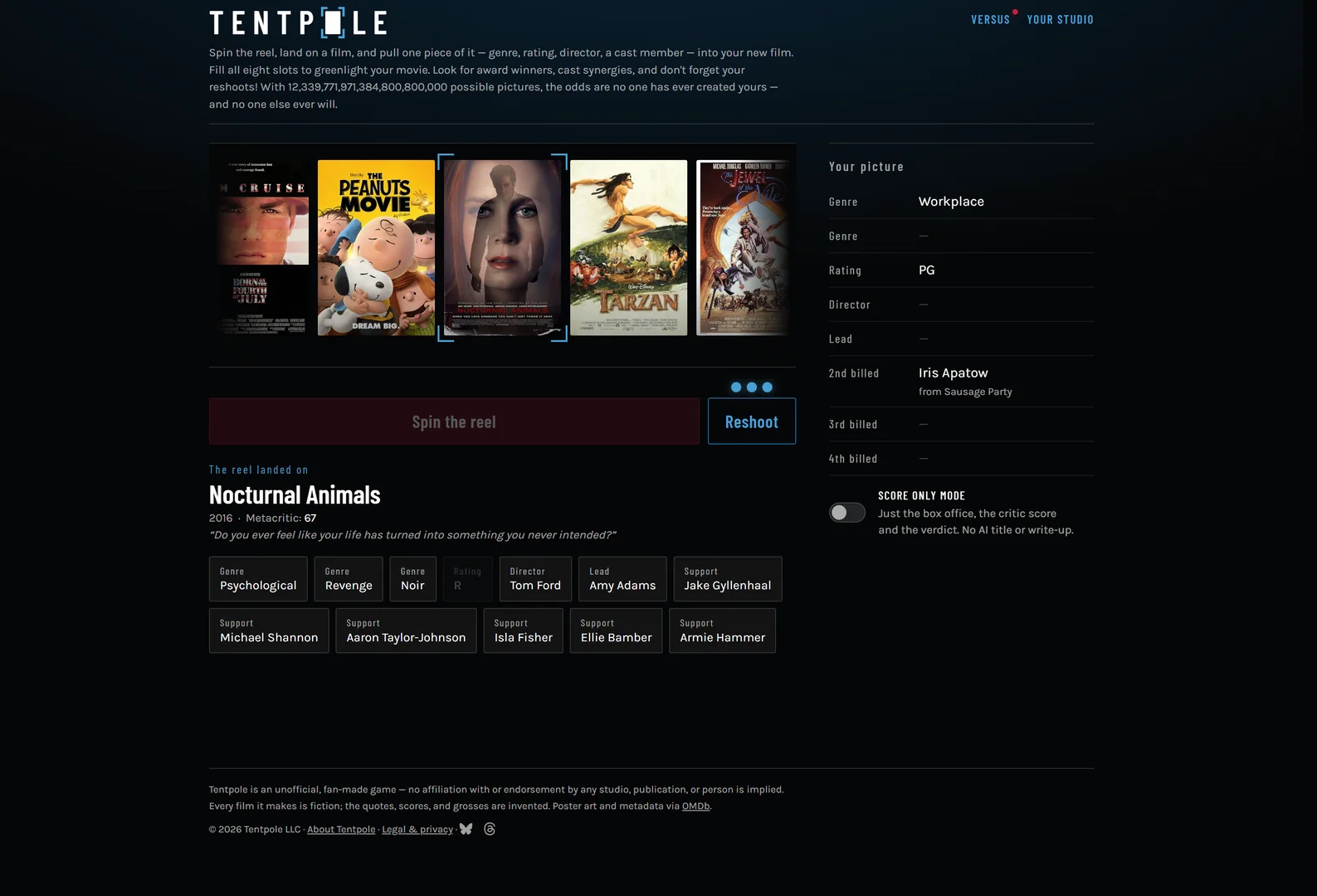Click the 'Nocturnal Animals' film title heading

pyautogui.click(x=295, y=495)
